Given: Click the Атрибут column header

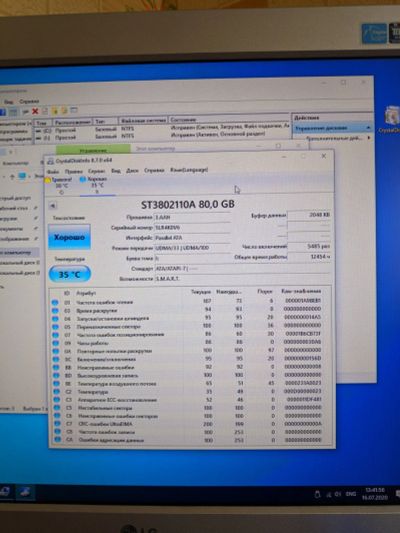Looking at the screenshot, I should 86,293.
